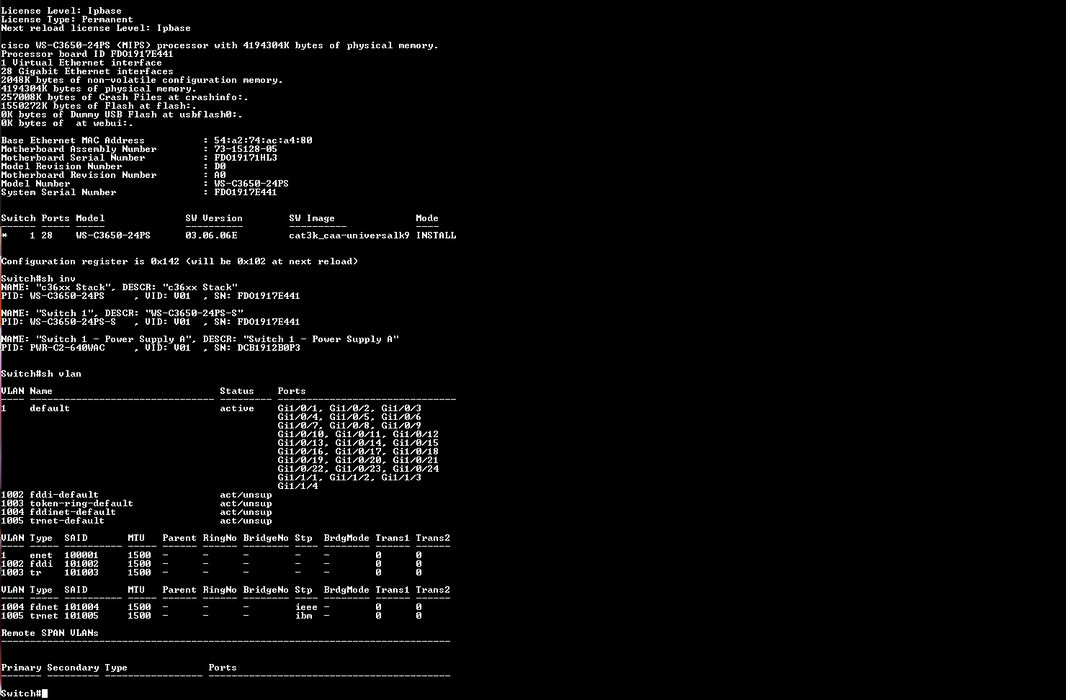The height and width of the screenshot is (700, 1066).
Task: Click the 'ibm' Stp value
Action: click(x=303, y=616)
